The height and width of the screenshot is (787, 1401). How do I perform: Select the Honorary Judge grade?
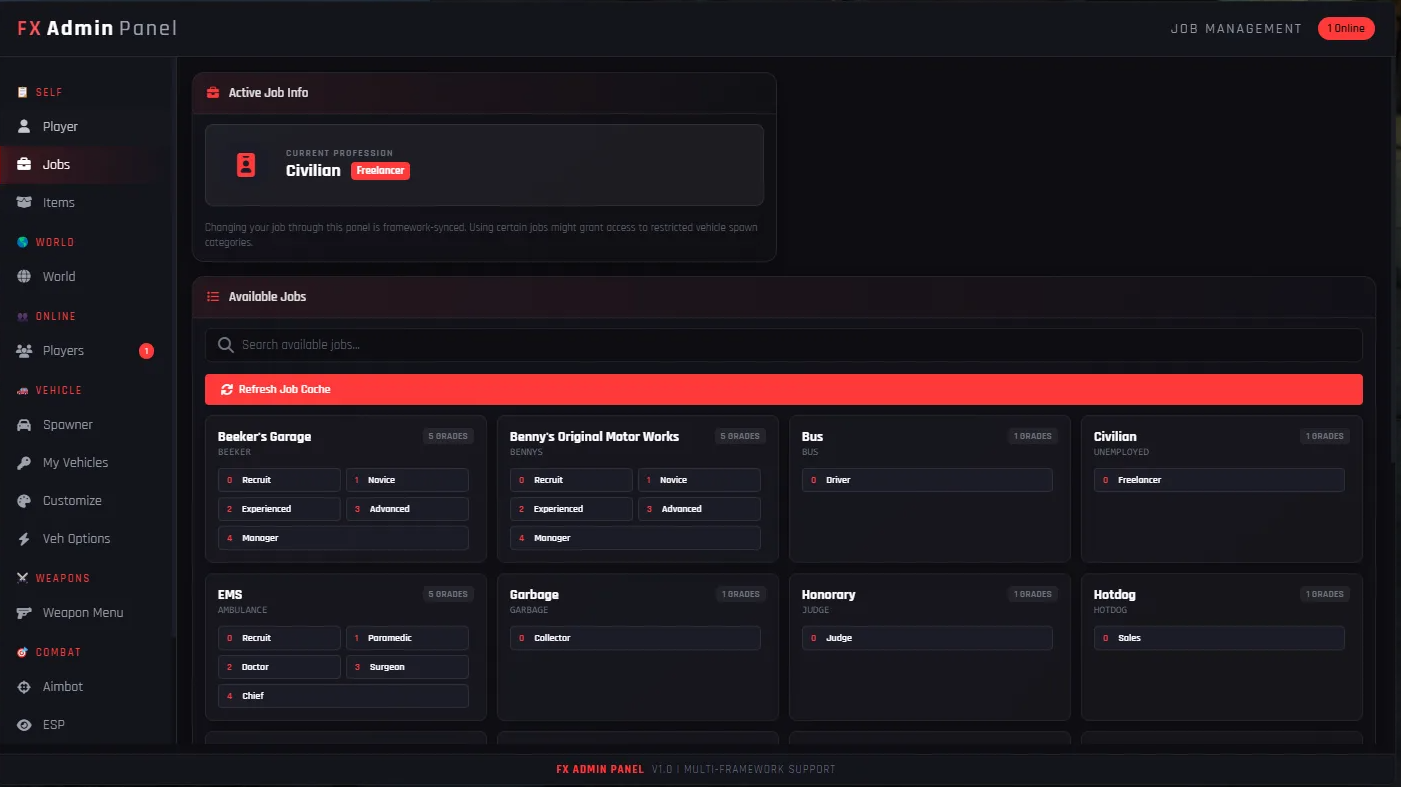(927, 638)
